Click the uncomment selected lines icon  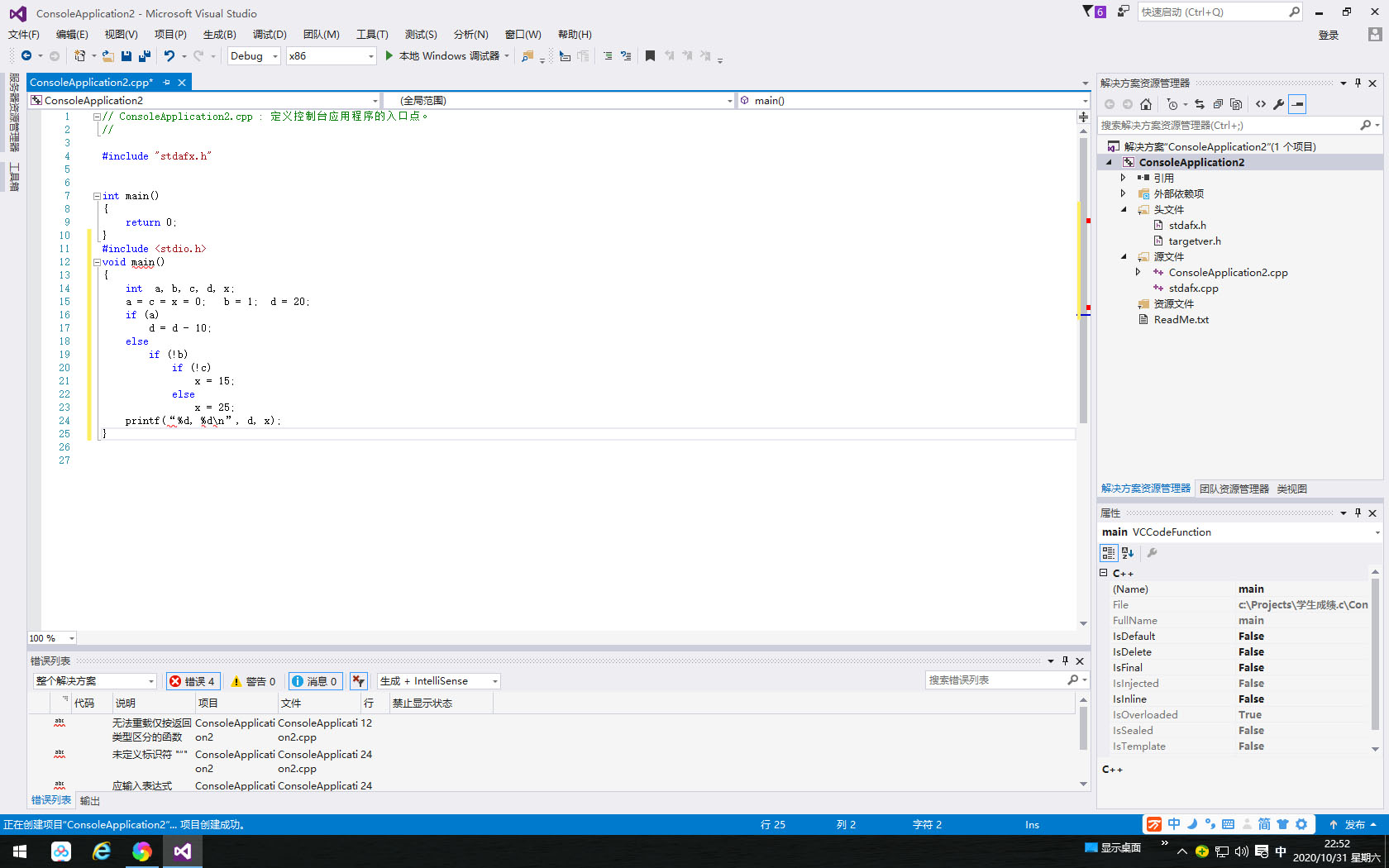(626, 55)
